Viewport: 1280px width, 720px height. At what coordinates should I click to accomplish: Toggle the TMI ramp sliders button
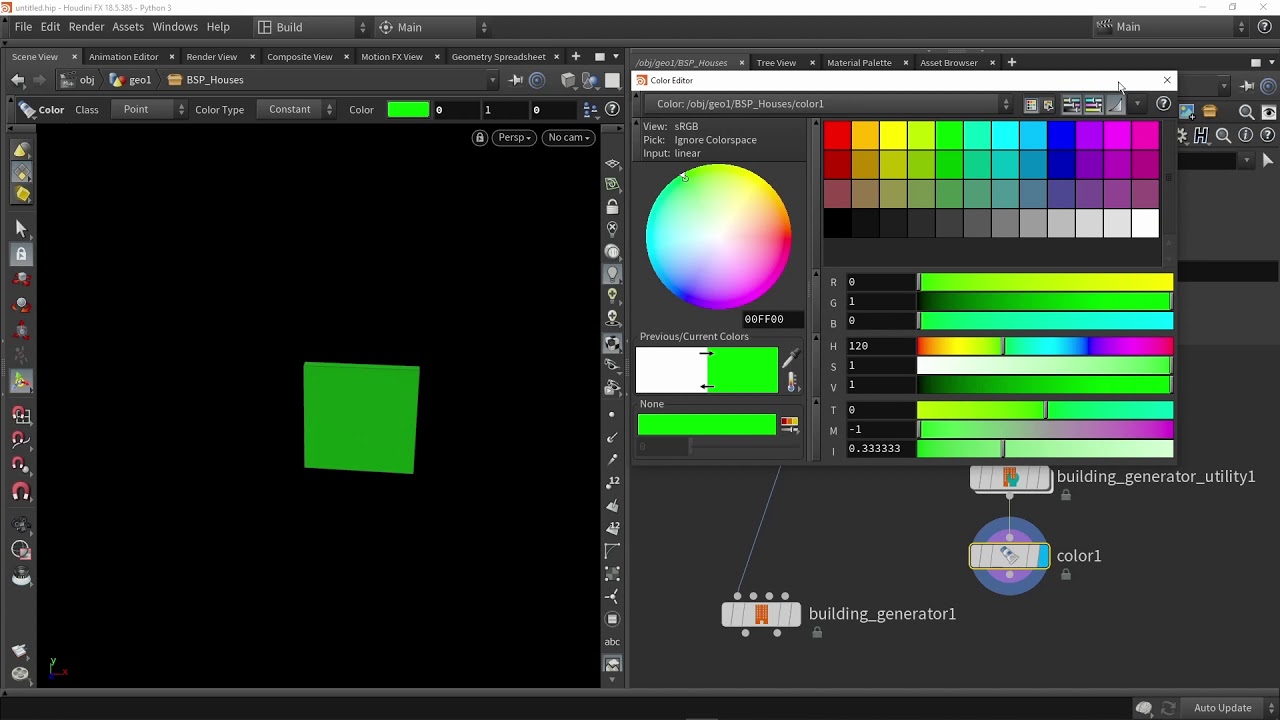tap(1115, 104)
